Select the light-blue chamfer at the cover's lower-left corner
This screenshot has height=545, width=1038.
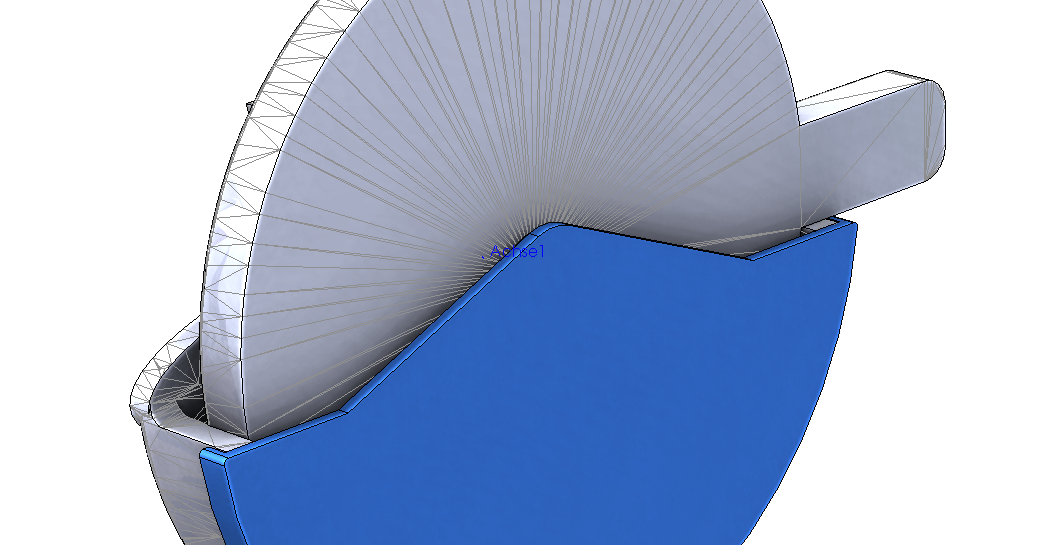coord(213,457)
